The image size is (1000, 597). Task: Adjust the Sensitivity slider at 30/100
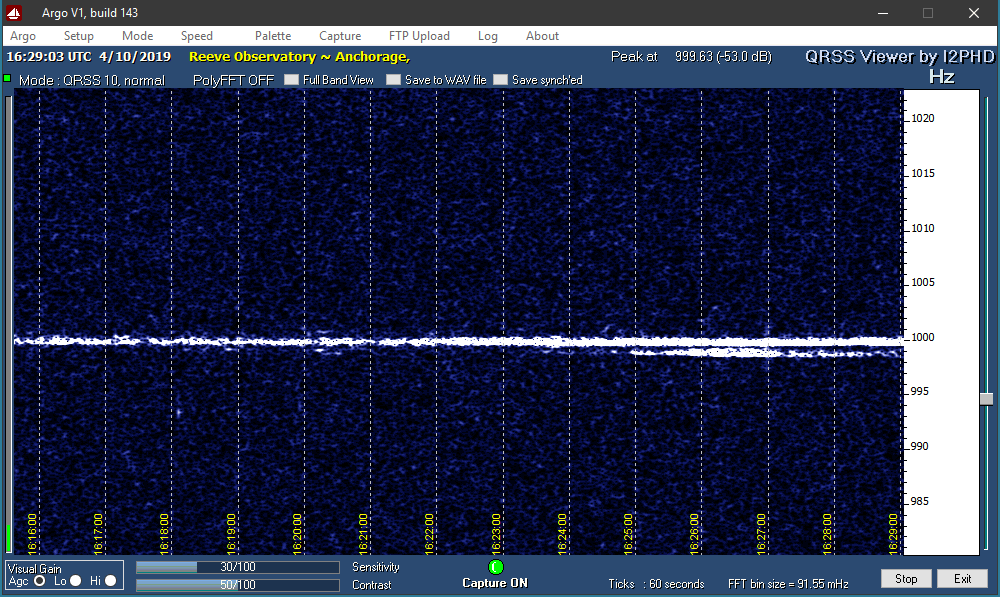click(237, 567)
